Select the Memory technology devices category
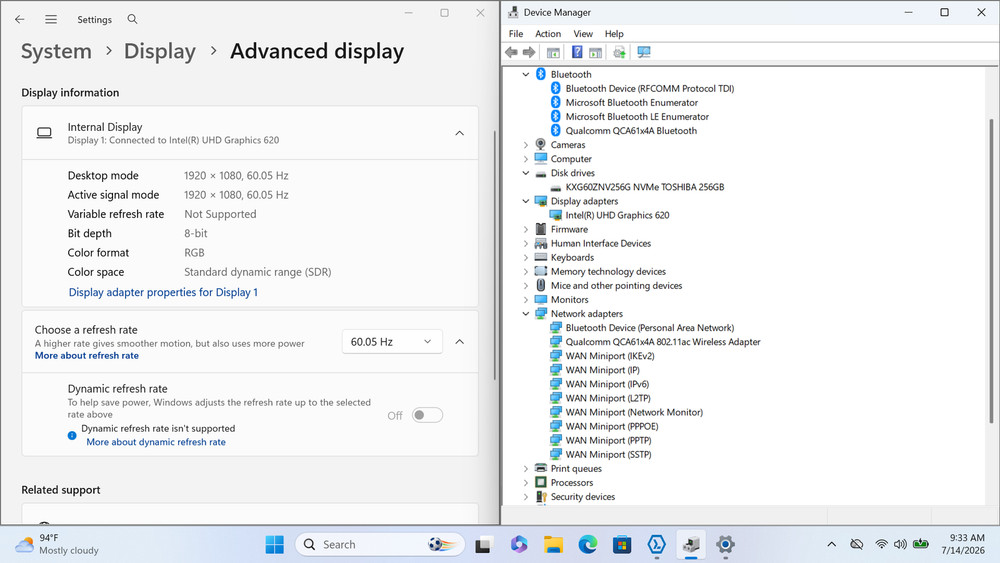 coord(608,272)
